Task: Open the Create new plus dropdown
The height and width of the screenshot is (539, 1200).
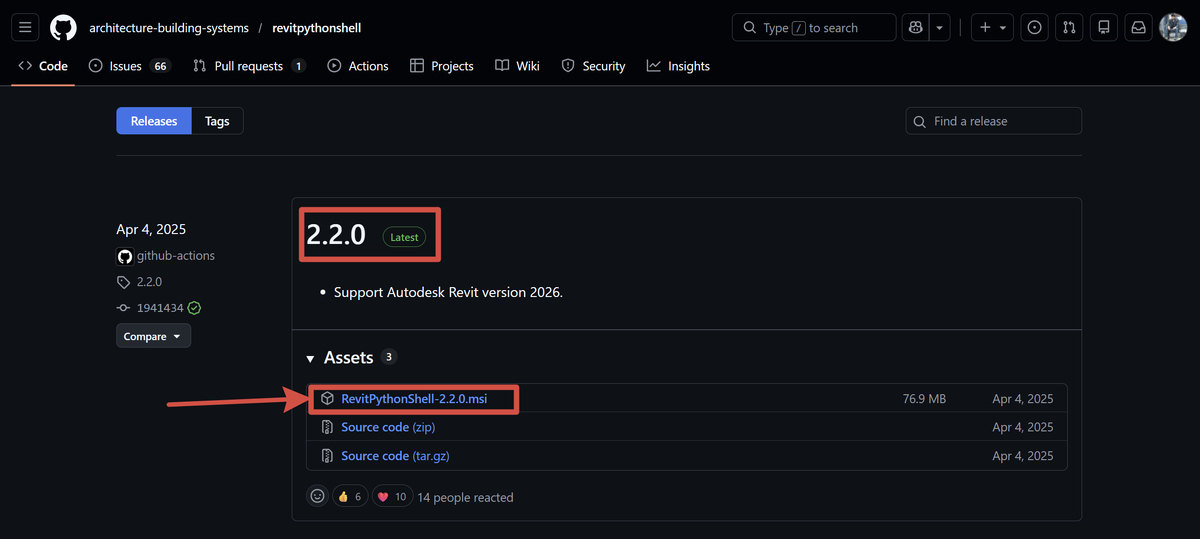Action: tap(993, 28)
